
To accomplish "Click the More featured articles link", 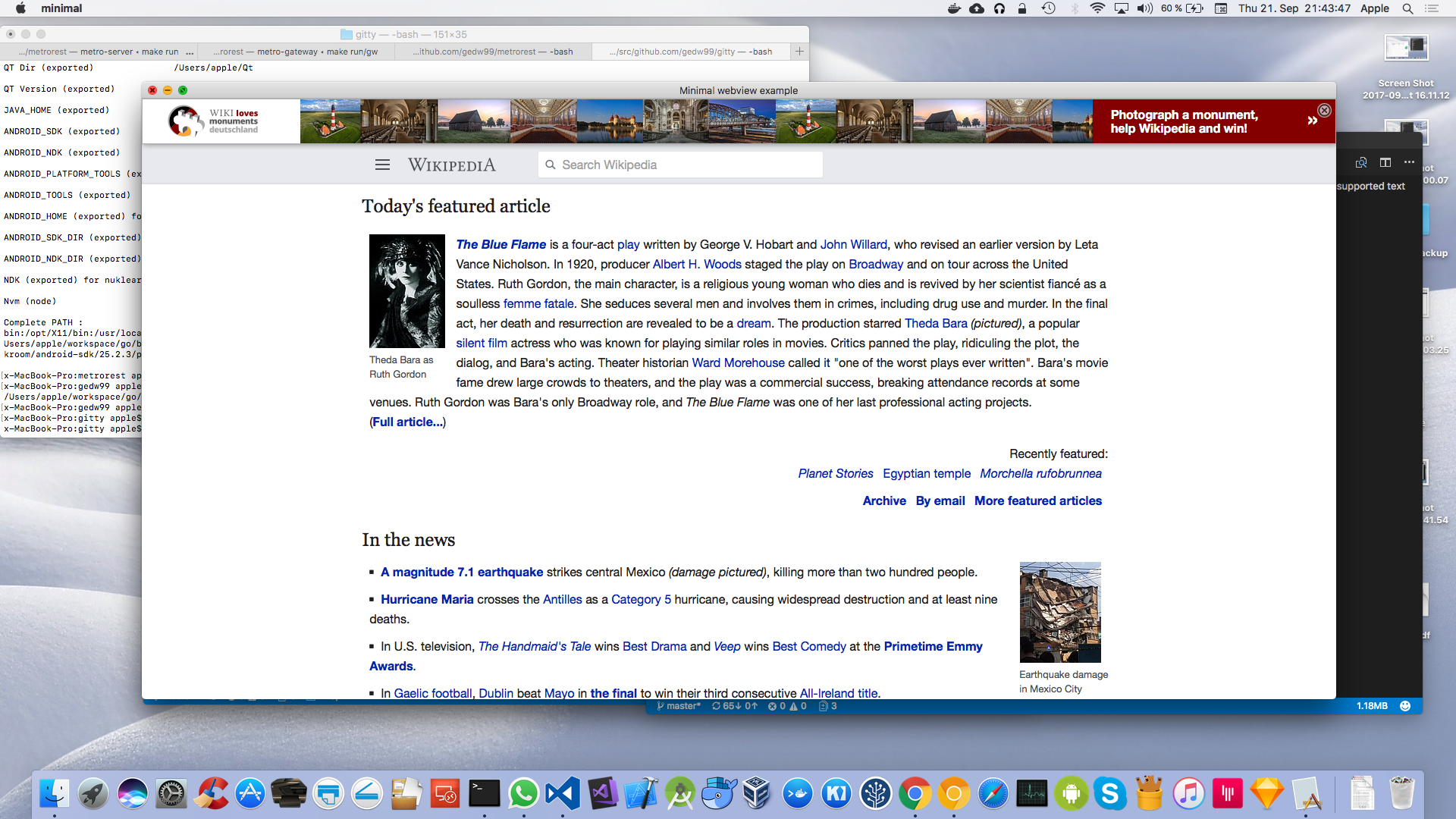I will 1037,500.
